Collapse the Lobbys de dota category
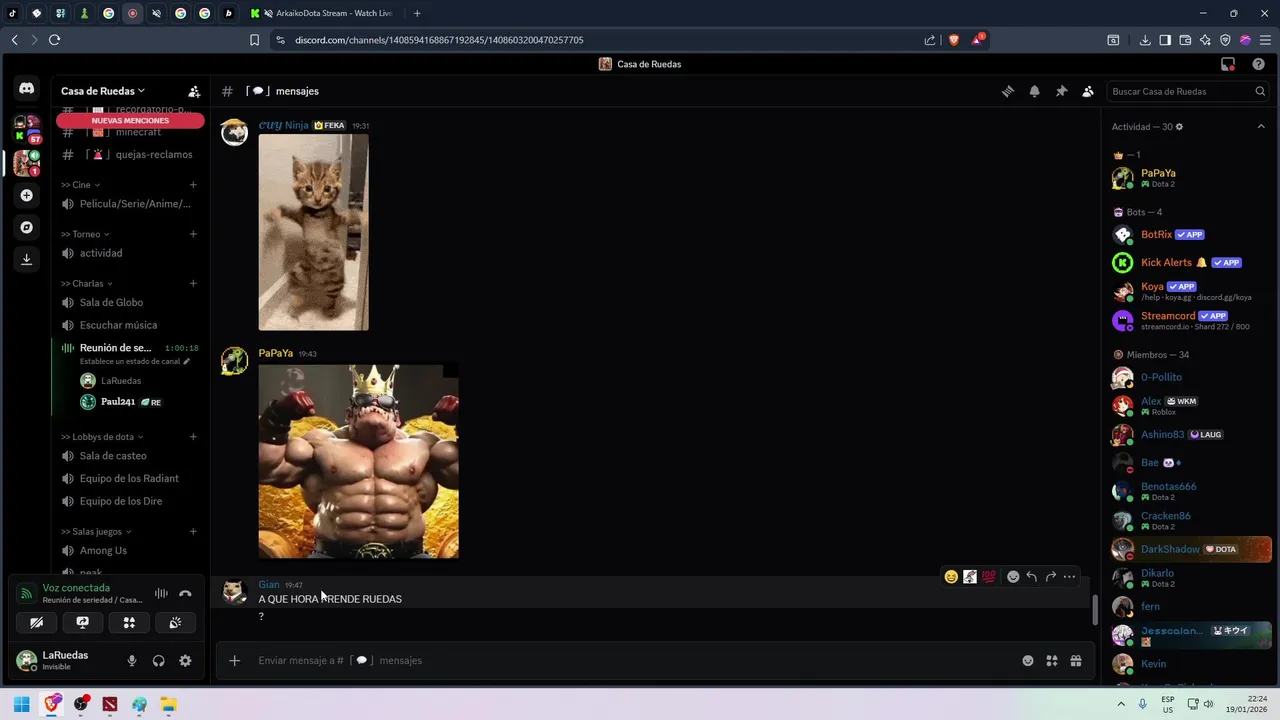The height and width of the screenshot is (720, 1280). coord(102,437)
